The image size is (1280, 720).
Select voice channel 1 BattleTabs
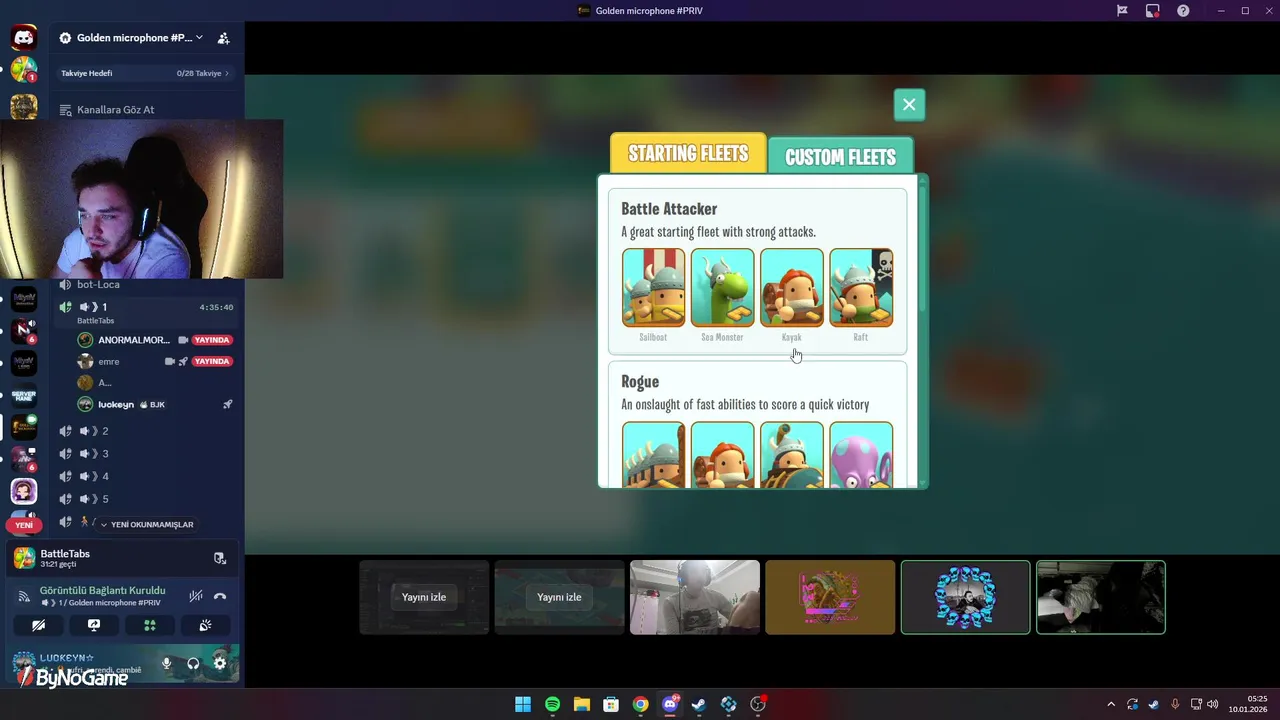pyautogui.click(x=144, y=312)
